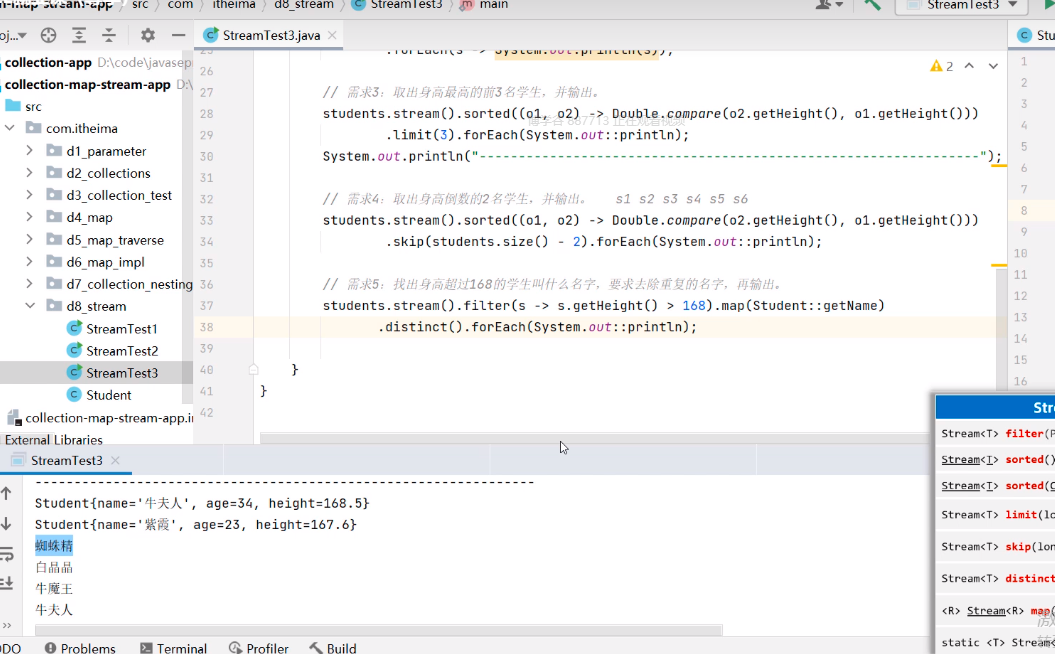Select External Libraries node
The image size is (1055, 654).
point(54,439)
